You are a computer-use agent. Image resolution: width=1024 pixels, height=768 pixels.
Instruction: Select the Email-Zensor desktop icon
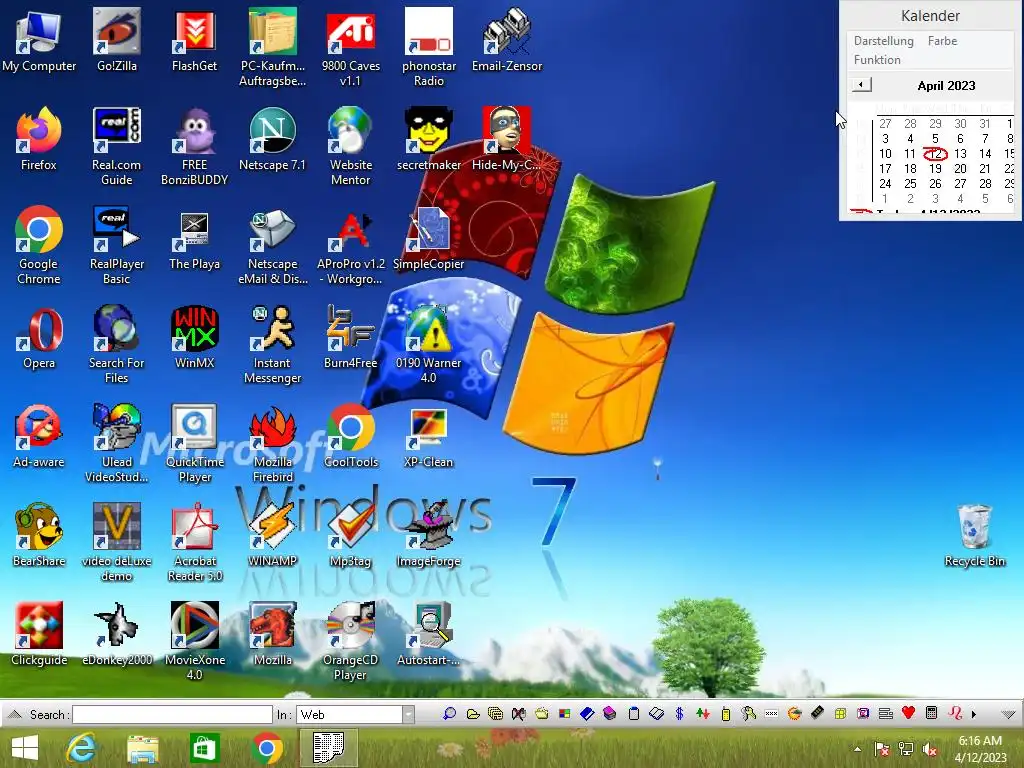coord(507,40)
